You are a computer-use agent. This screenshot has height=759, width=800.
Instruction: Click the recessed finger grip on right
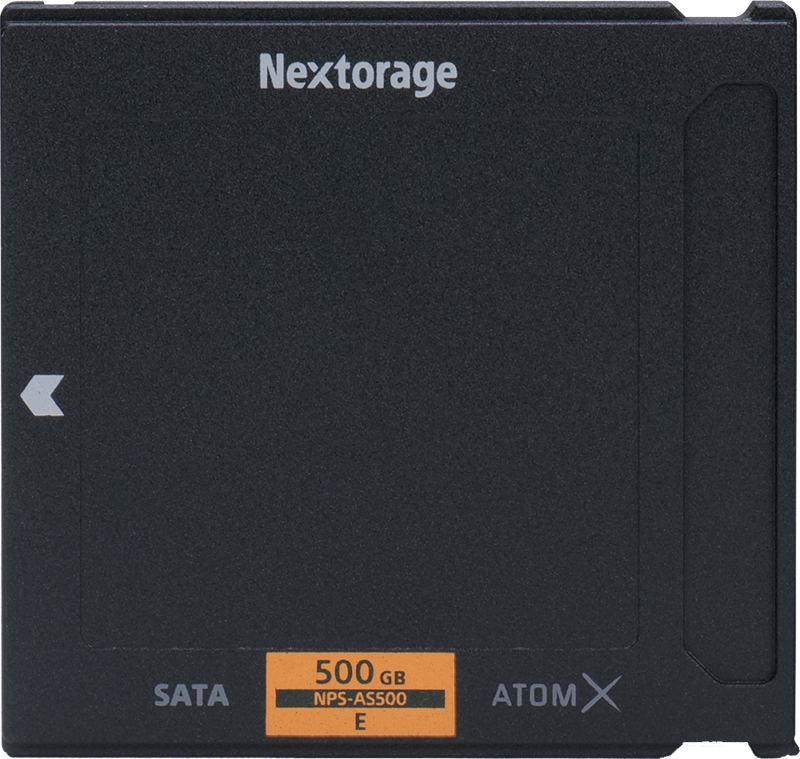point(730,384)
